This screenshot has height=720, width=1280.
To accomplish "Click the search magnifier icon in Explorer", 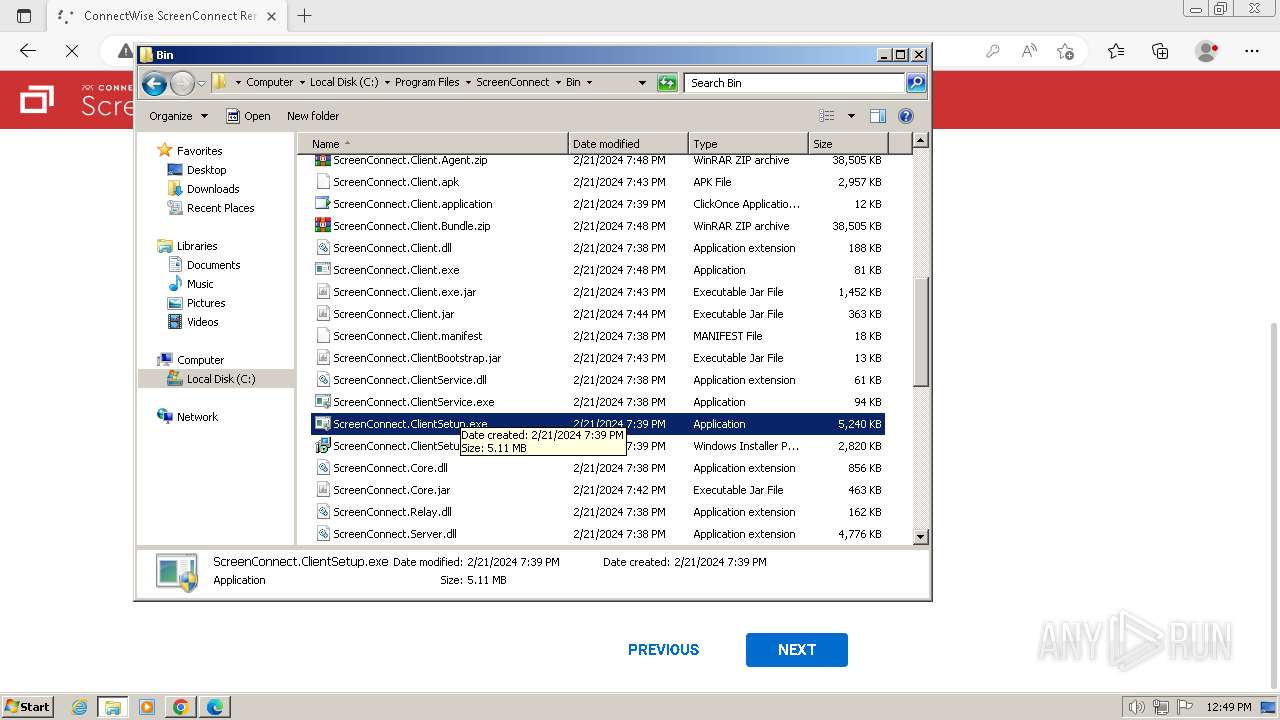I will tap(916, 83).
